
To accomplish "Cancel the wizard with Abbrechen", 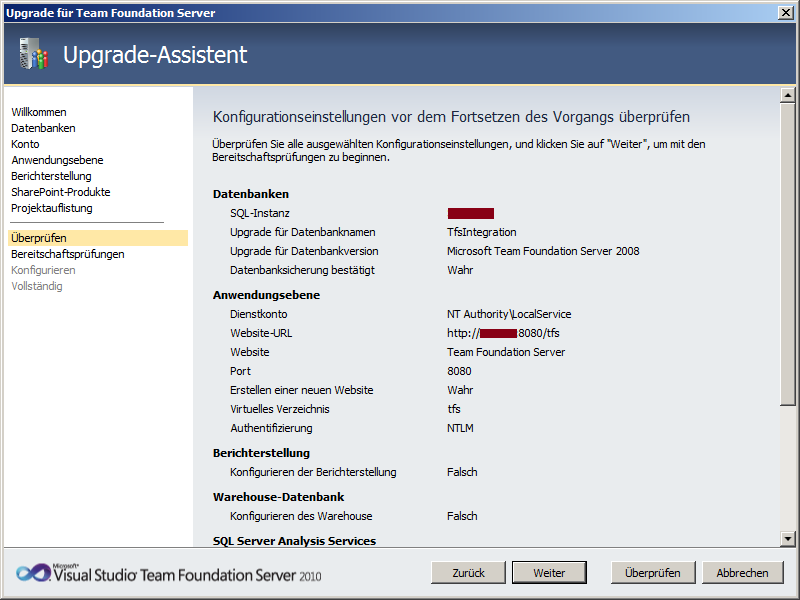I will point(742,573).
